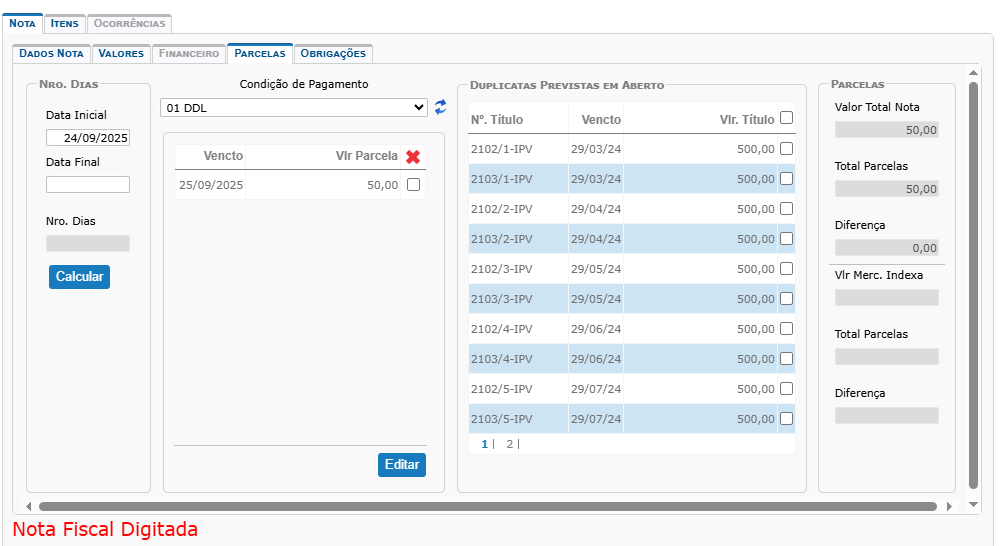The width and height of the screenshot is (1004, 546).
Task: Click the Editar button
Action: click(402, 465)
